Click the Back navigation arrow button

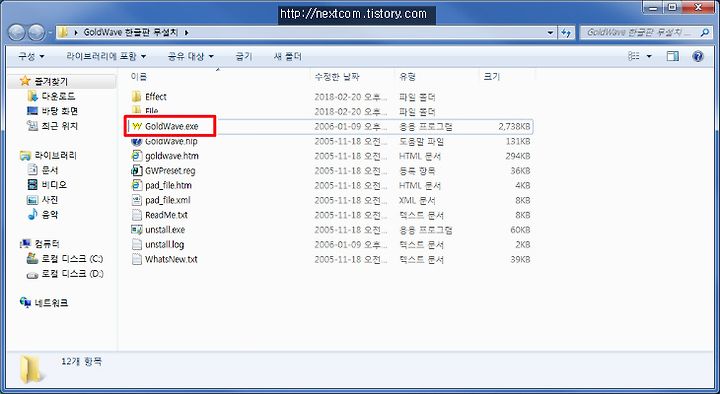tap(17, 33)
